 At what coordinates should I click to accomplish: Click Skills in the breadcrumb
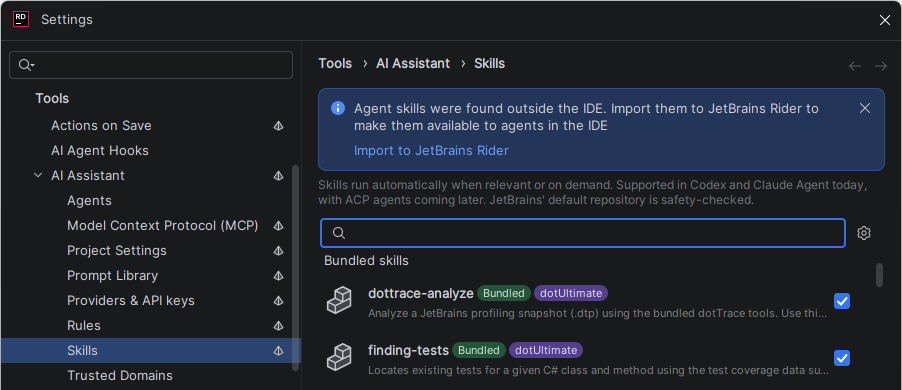(490, 63)
